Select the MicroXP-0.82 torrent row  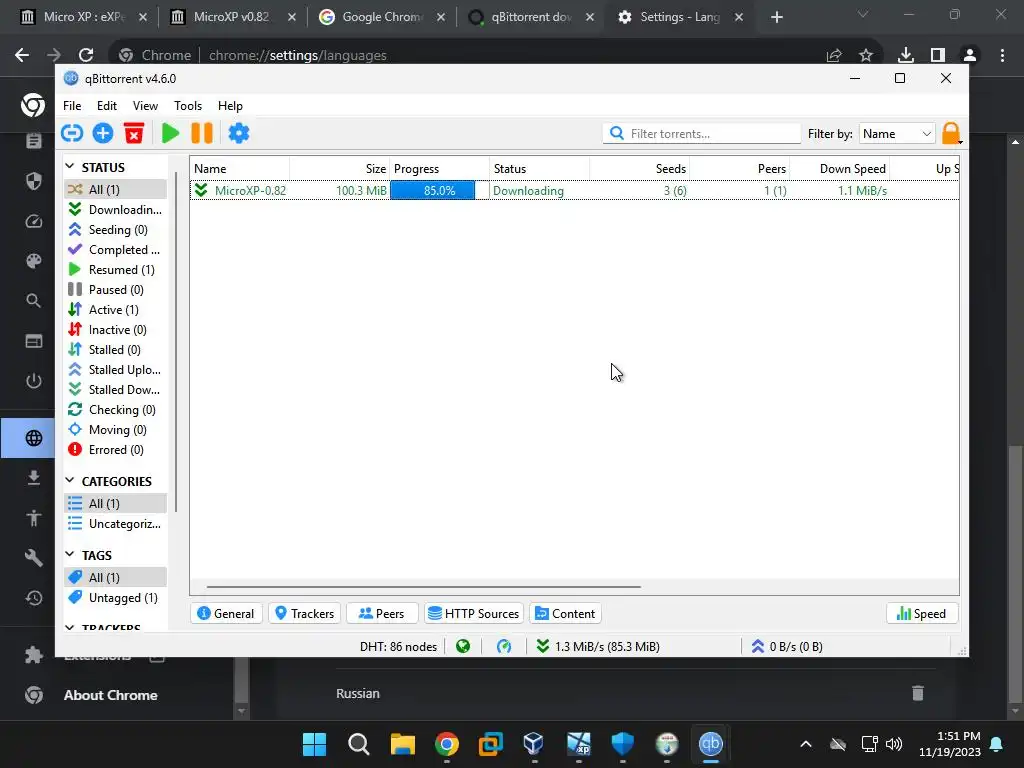tap(575, 191)
